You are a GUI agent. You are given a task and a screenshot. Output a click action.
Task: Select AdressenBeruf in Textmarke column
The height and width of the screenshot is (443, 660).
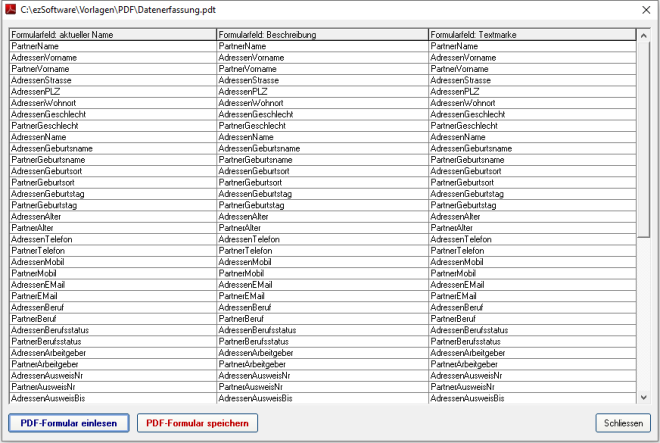[x=532, y=308]
